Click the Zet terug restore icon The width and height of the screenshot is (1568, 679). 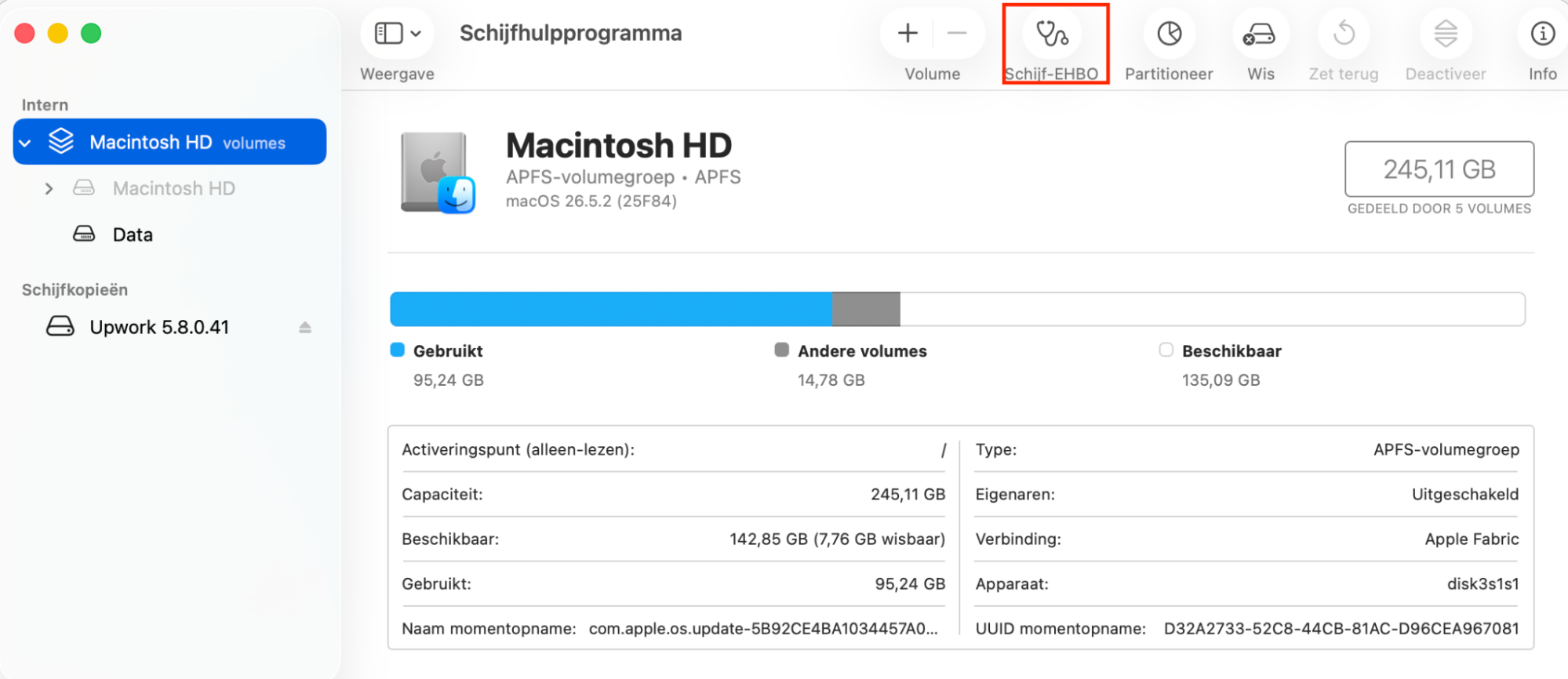(x=1344, y=34)
